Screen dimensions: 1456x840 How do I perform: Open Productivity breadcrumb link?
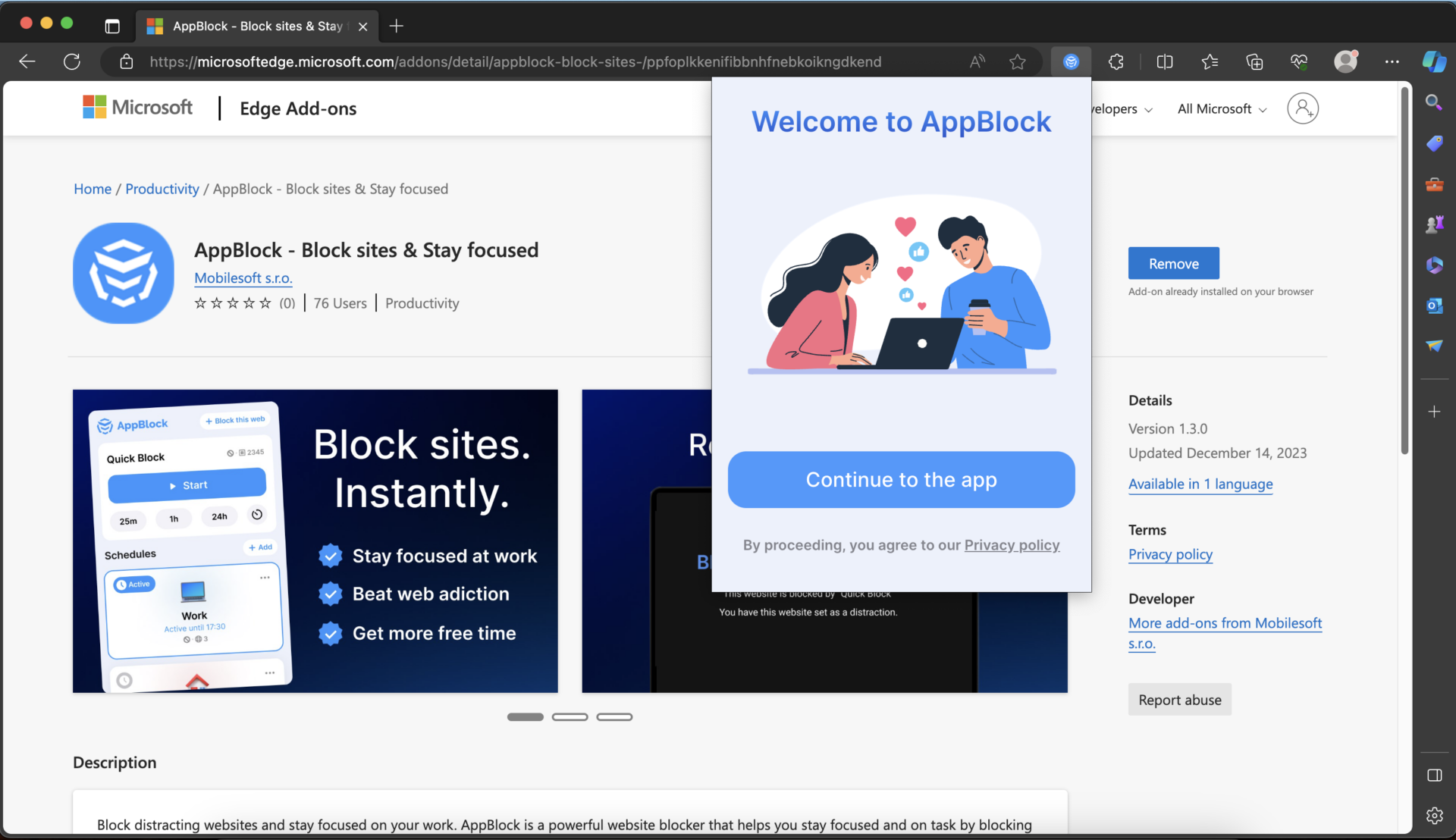click(x=162, y=189)
